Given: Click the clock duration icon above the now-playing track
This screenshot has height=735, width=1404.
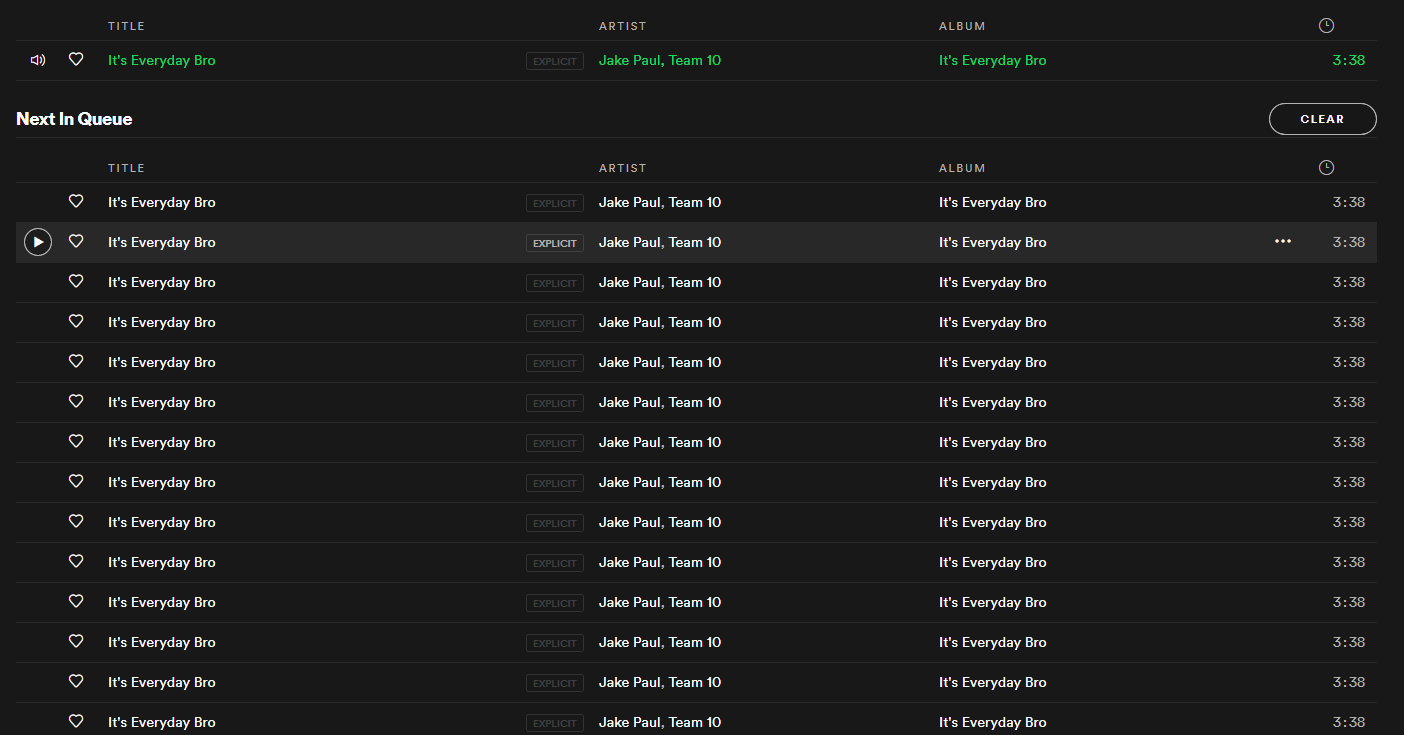Looking at the screenshot, I should click(1326, 26).
